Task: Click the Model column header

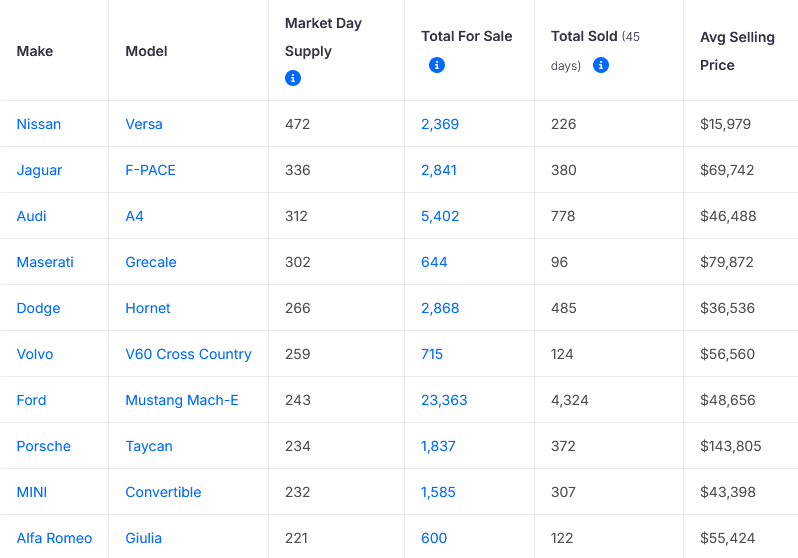Action: (x=147, y=51)
